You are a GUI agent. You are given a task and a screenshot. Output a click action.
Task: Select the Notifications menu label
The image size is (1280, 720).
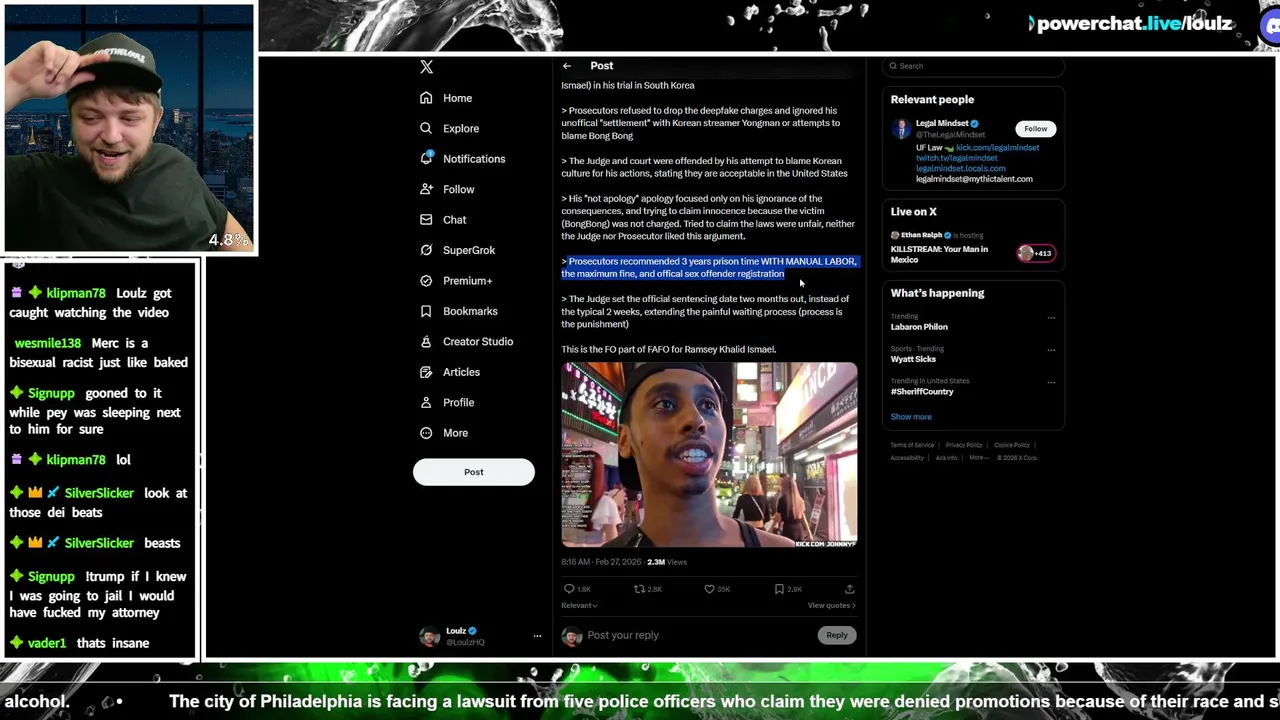474,159
